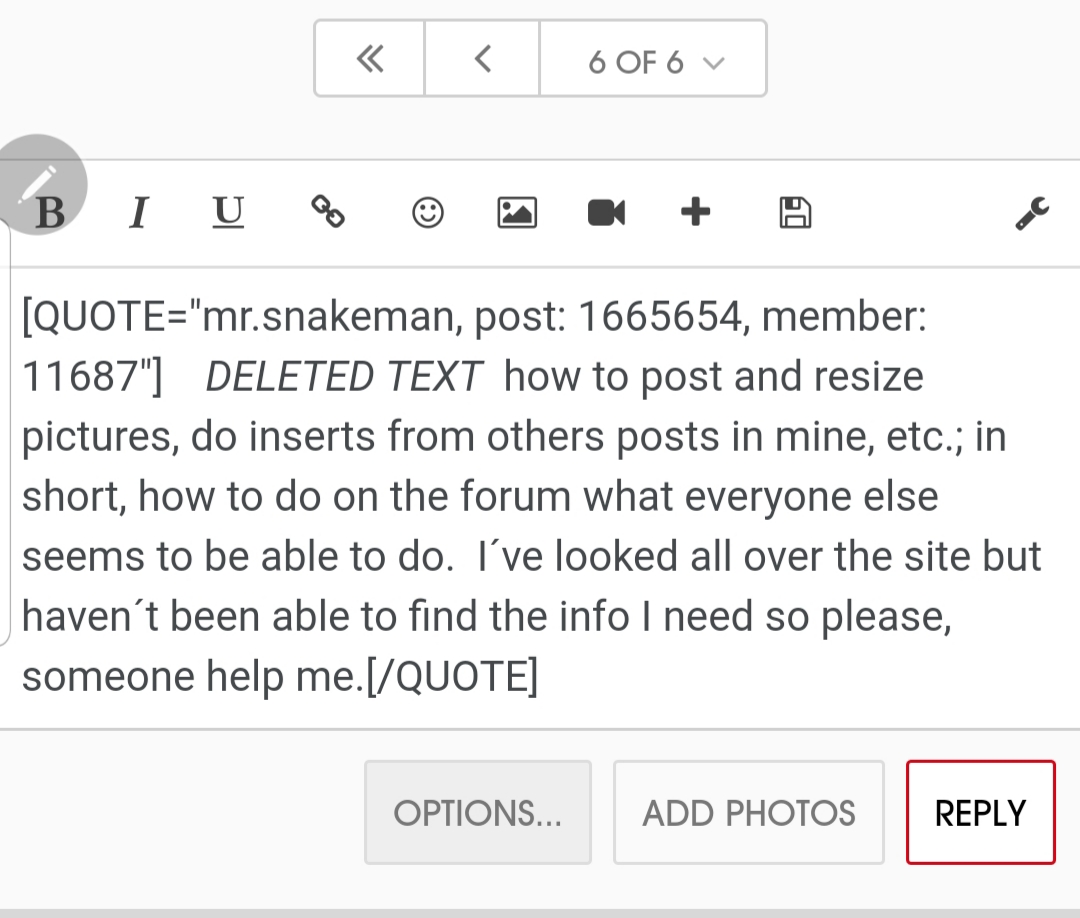
Task: Submit the post with REPLY button
Action: click(980, 813)
